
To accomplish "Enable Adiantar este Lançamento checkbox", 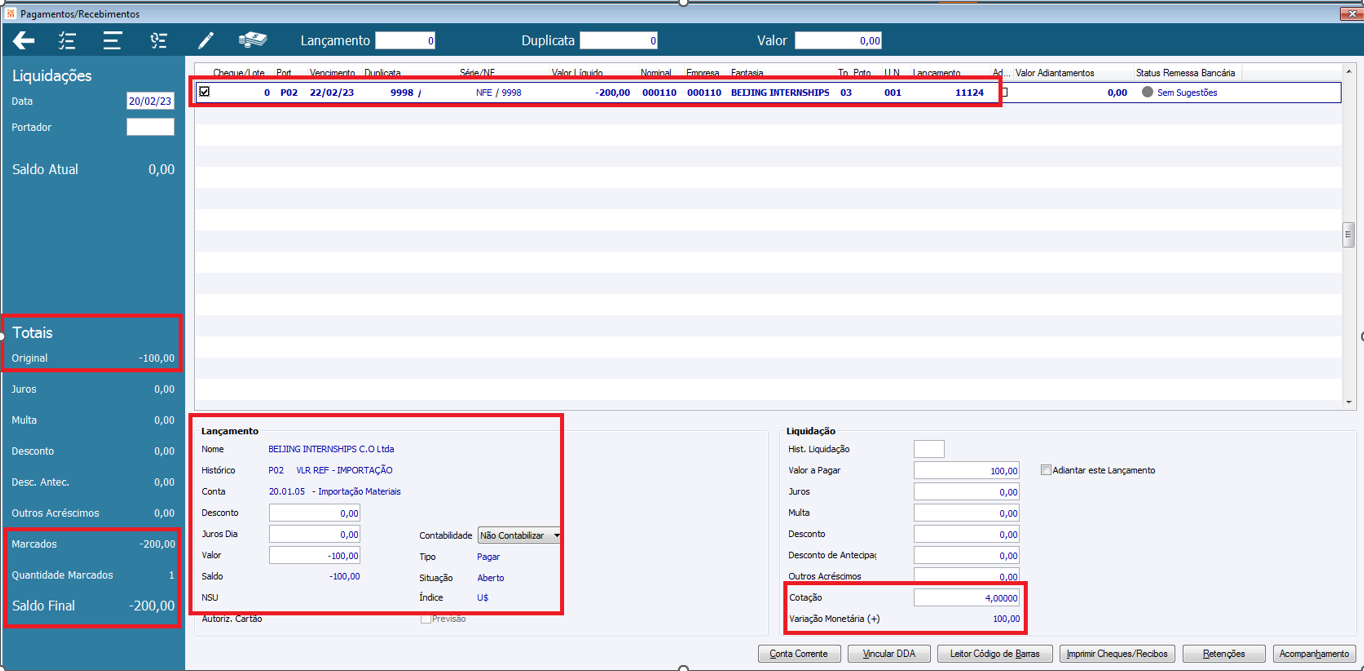I will 1046,470.
